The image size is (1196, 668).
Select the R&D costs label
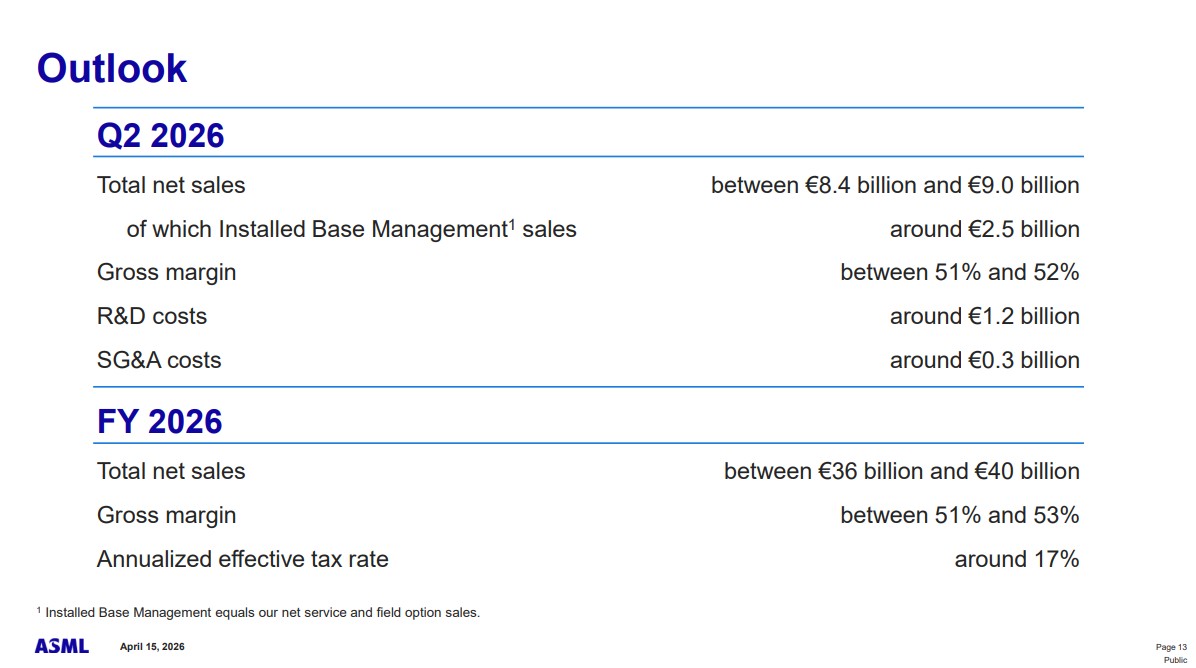click(152, 316)
